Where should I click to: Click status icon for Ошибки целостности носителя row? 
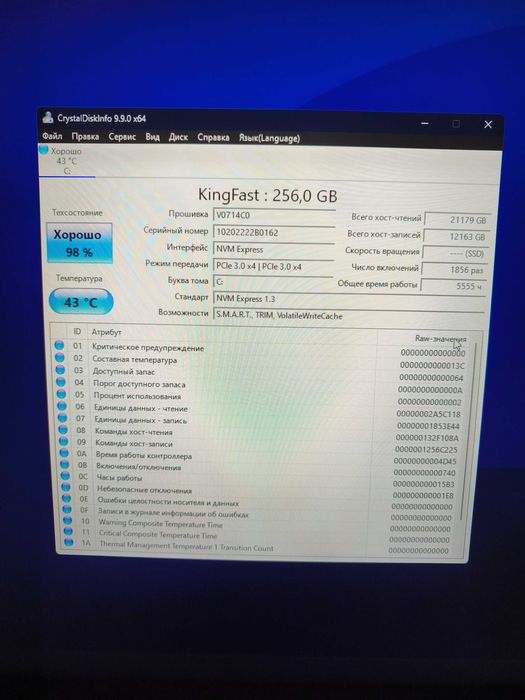67,498
